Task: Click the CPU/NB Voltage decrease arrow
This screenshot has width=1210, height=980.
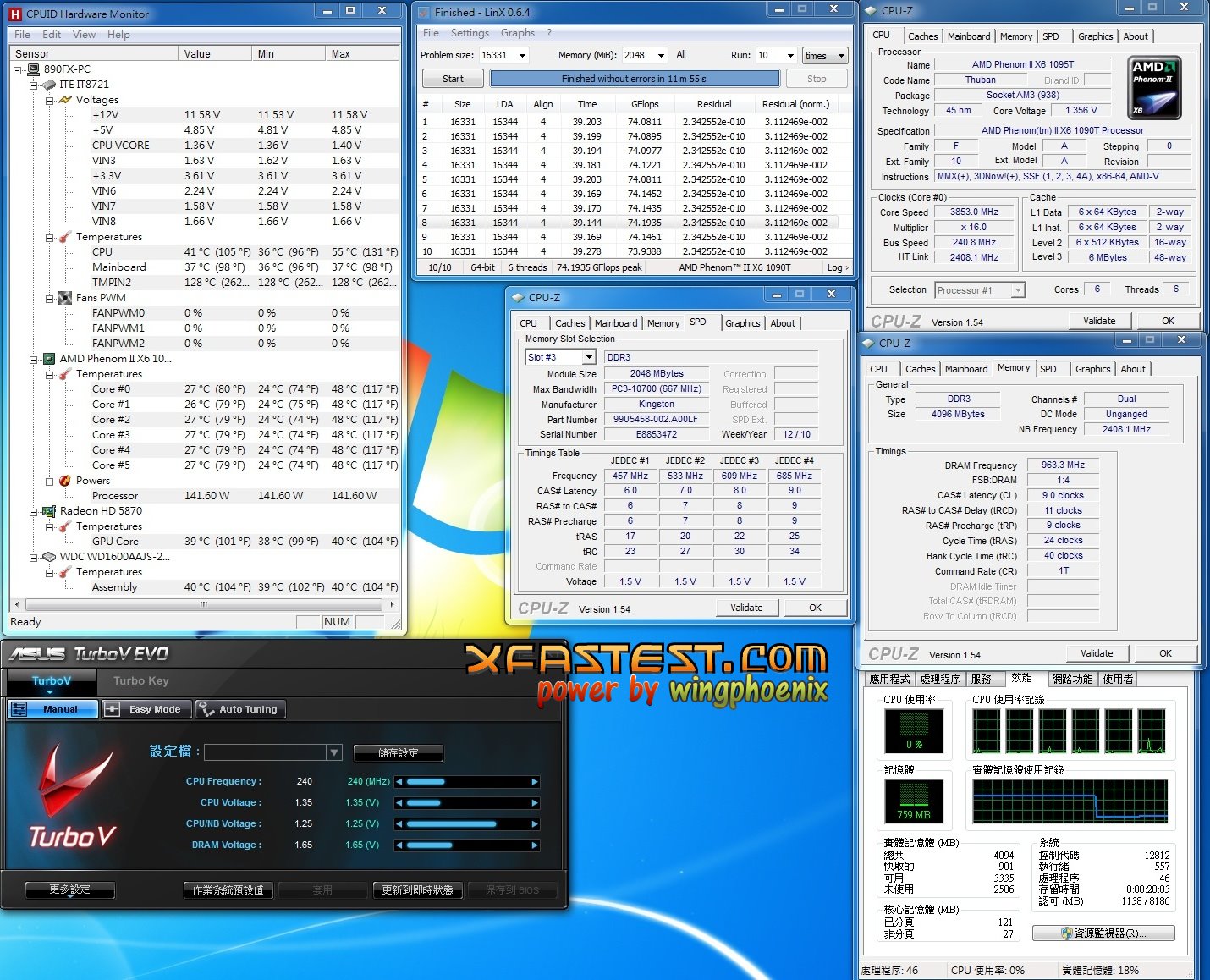Action: tap(399, 824)
